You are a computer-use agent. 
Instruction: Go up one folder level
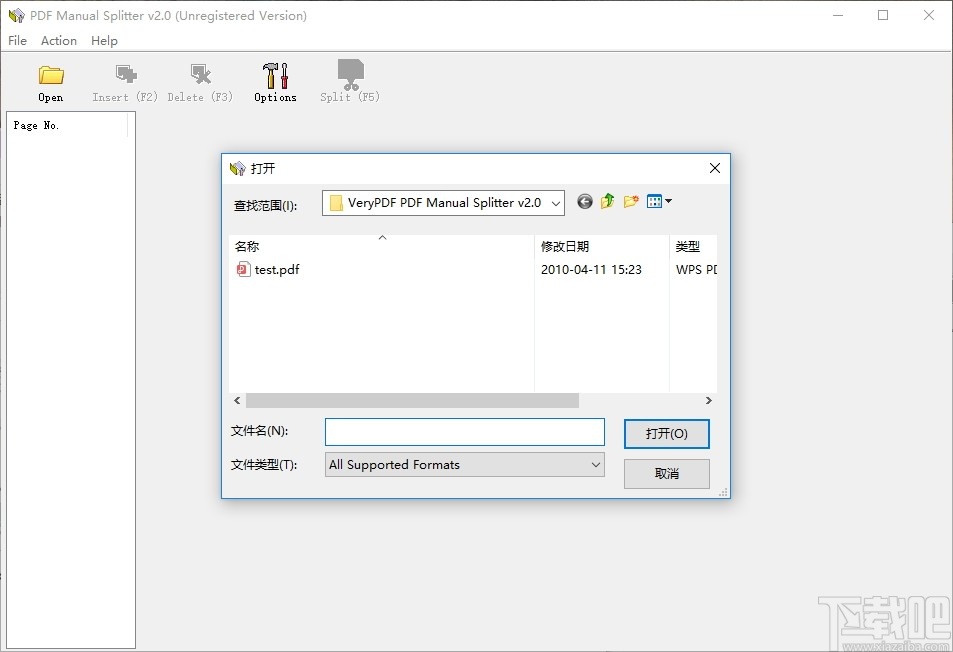coord(607,201)
